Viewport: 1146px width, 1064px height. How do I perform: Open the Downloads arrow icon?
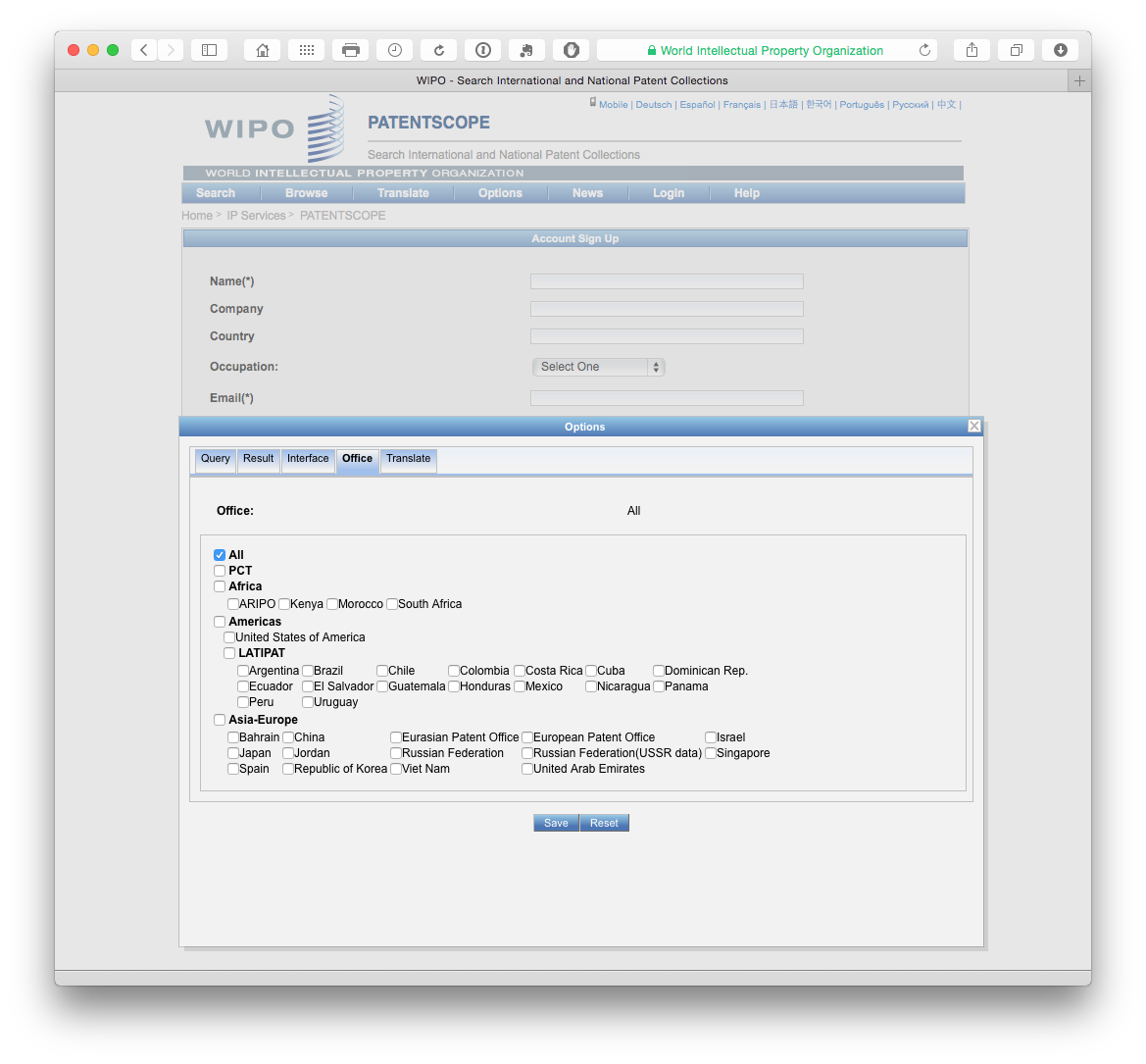click(1061, 50)
